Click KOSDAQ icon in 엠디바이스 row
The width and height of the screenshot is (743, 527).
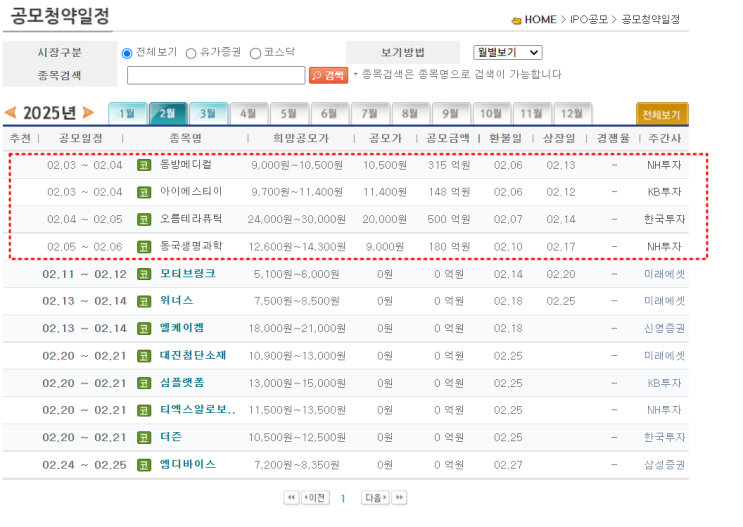pos(144,465)
